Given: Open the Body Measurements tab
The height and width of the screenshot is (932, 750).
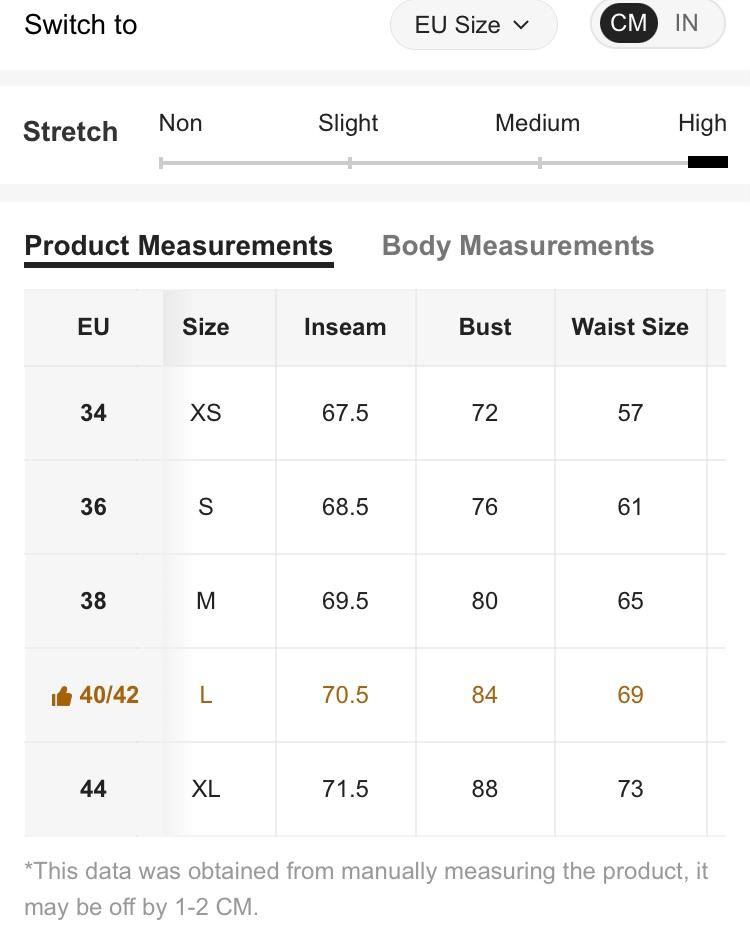Looking at the screenshot, I should tap(518, 246).
